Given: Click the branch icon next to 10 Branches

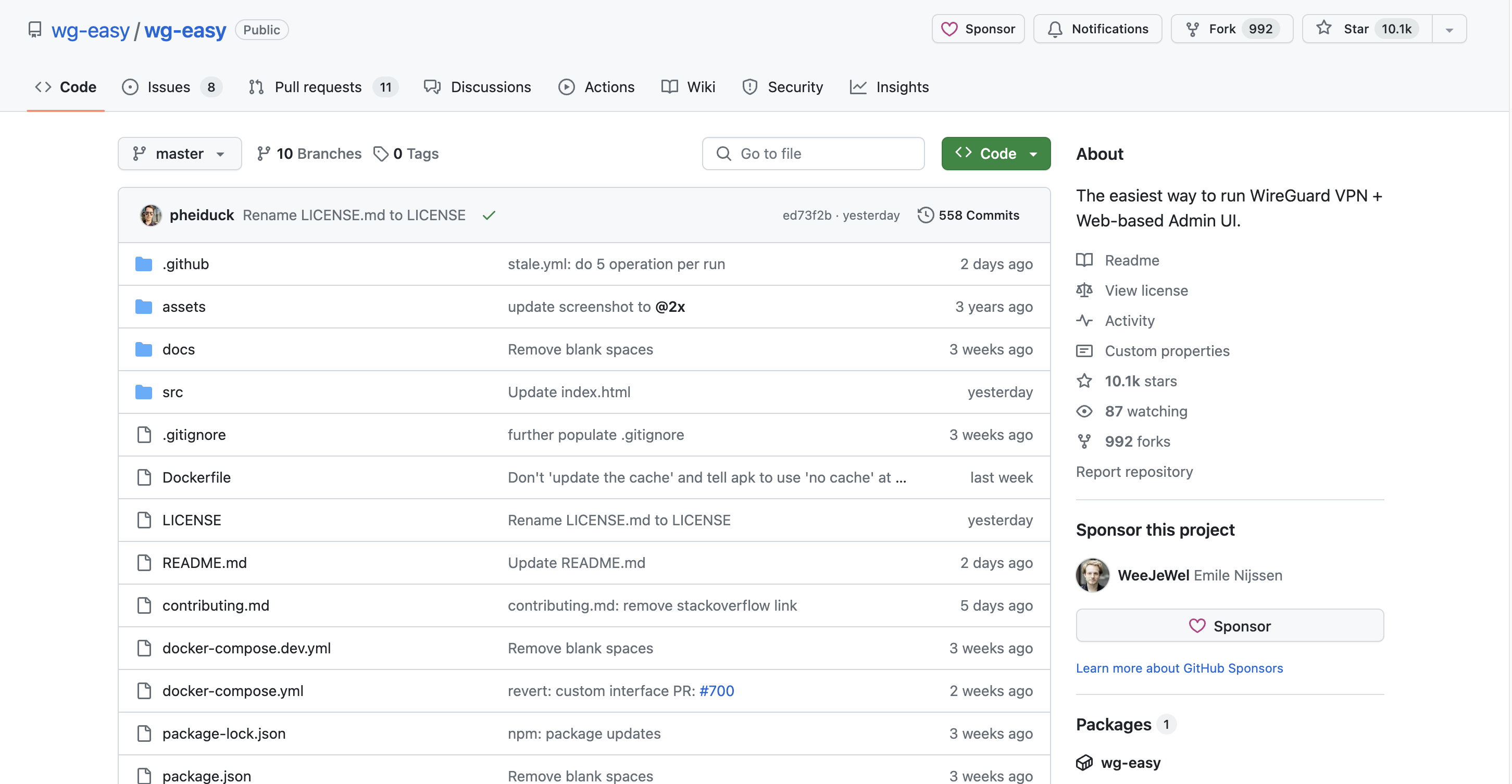Looking at the screenshot, I should (264, 154).
